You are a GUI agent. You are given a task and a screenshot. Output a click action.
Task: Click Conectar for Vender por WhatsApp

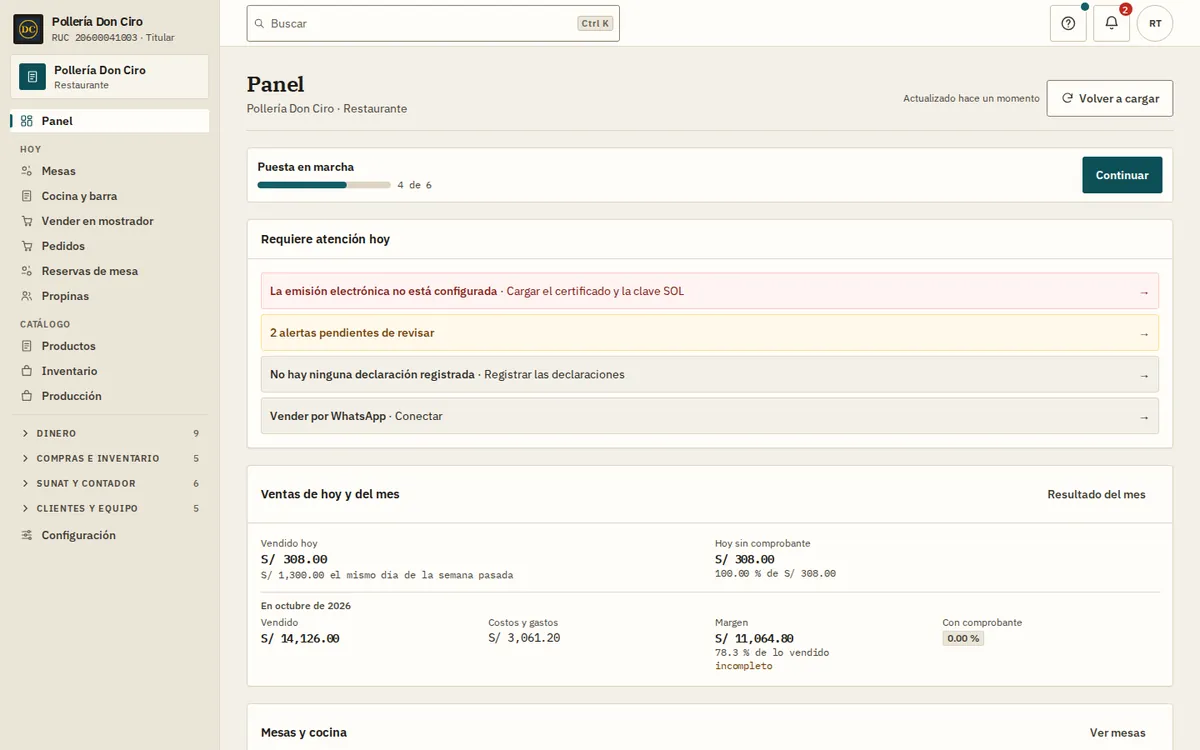click(x=419, y=416)
